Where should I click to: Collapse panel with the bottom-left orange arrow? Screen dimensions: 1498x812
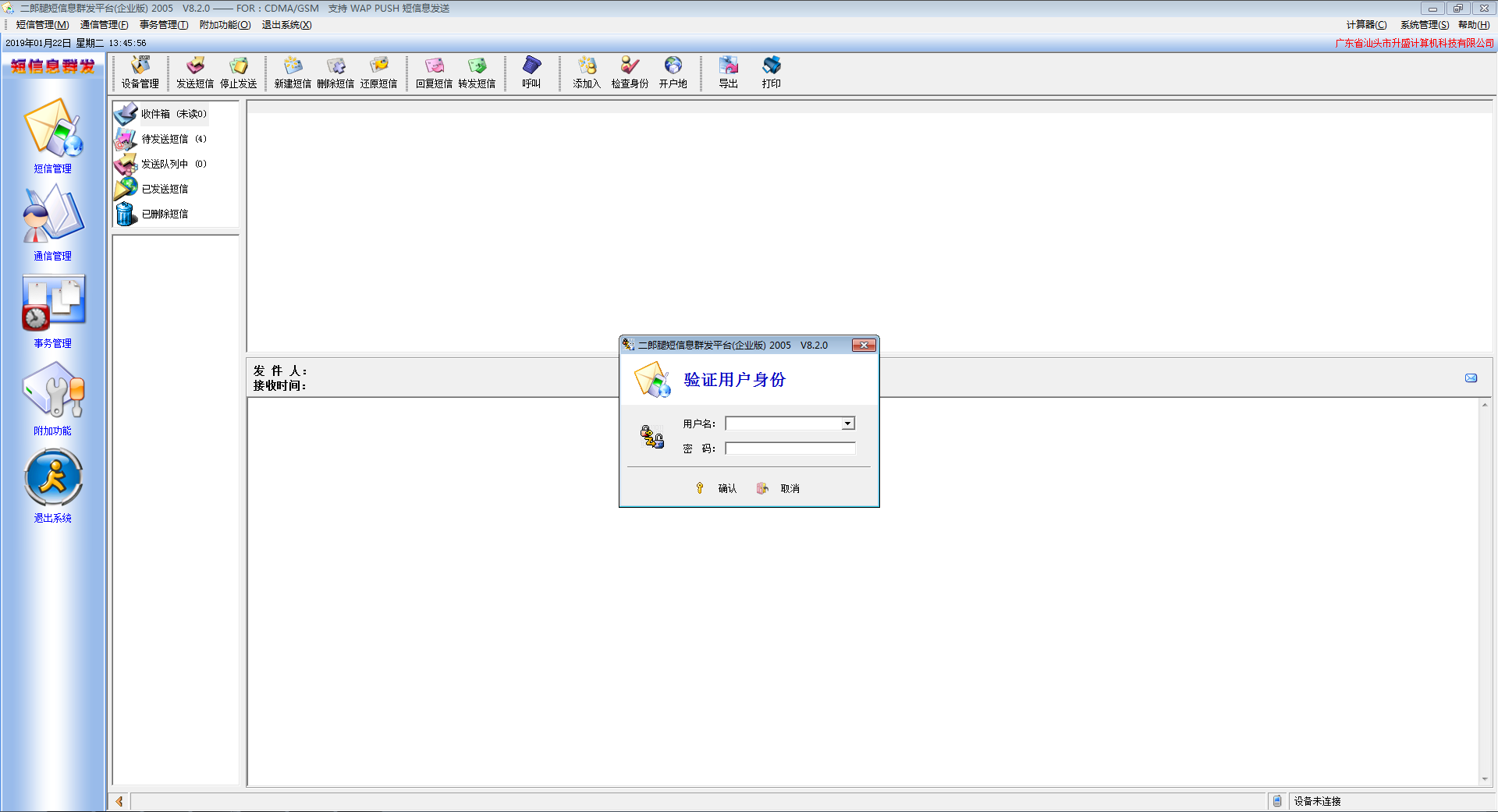pos(119,801)
